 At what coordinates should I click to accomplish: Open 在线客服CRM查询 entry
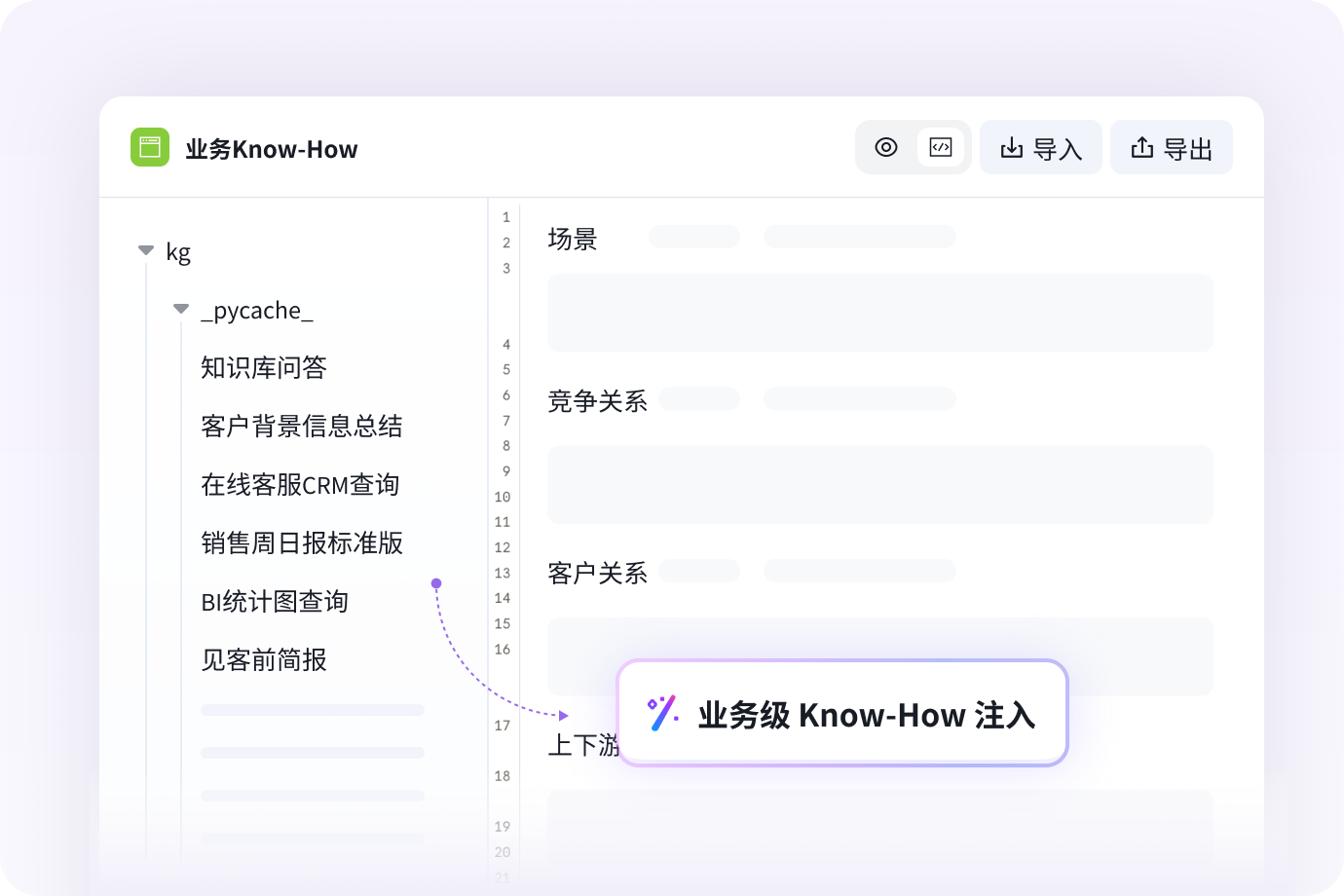(300, 484)
